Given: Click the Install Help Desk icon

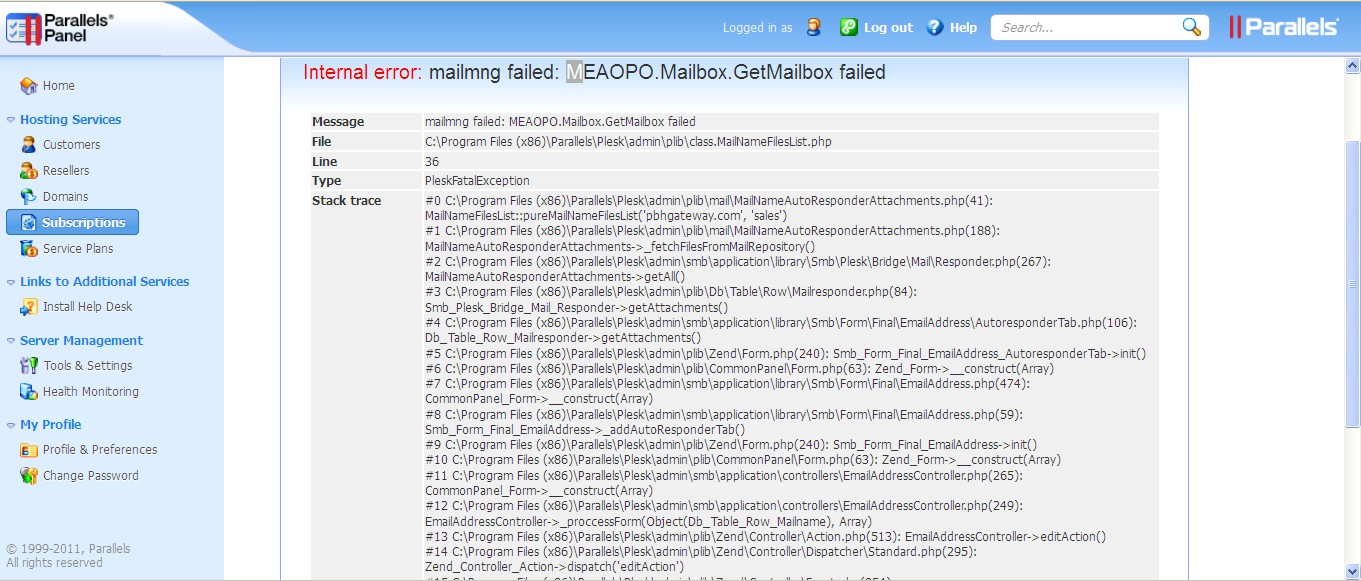Looking at the screenshot, I should tap(28, 307).
